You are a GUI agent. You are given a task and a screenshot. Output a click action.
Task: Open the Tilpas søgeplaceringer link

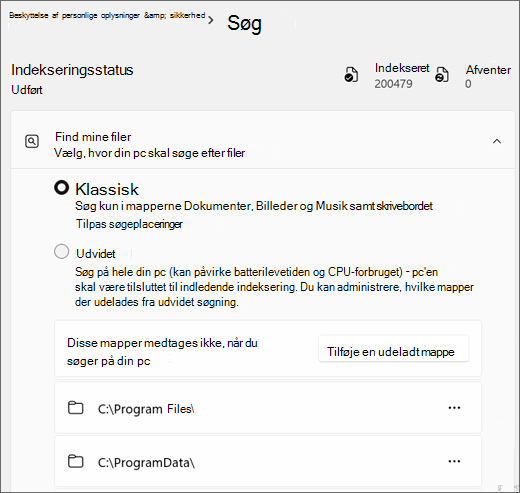(x=129, y=224)
